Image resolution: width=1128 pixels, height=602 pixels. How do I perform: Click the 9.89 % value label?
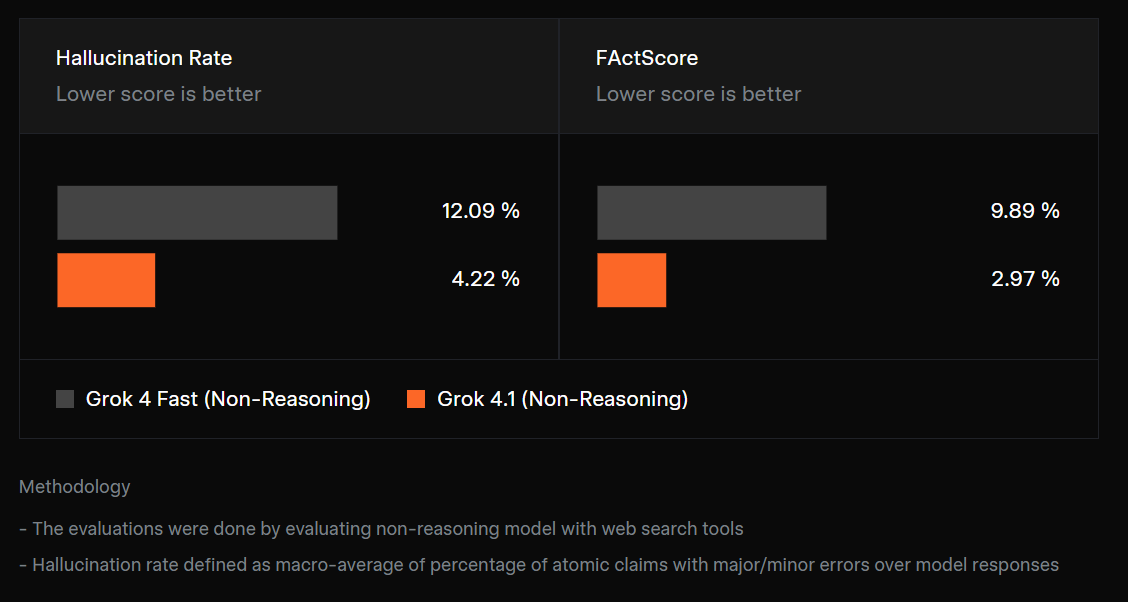(x=1025, y=211)
